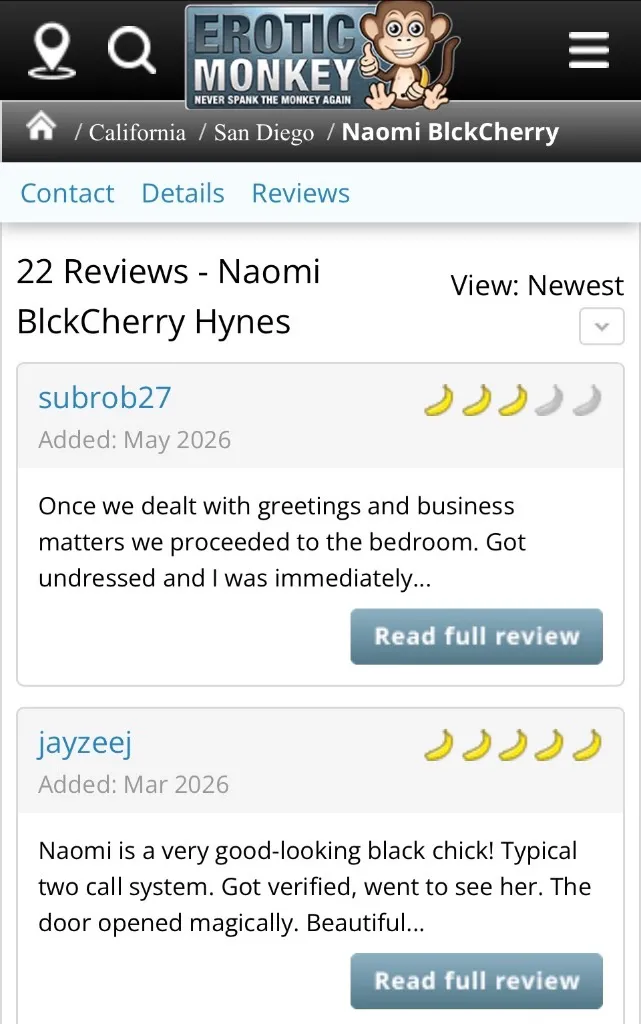Go to the California breadcrumb
Viewport: 641px width, 1024px height.
click(x=137, y=132)
